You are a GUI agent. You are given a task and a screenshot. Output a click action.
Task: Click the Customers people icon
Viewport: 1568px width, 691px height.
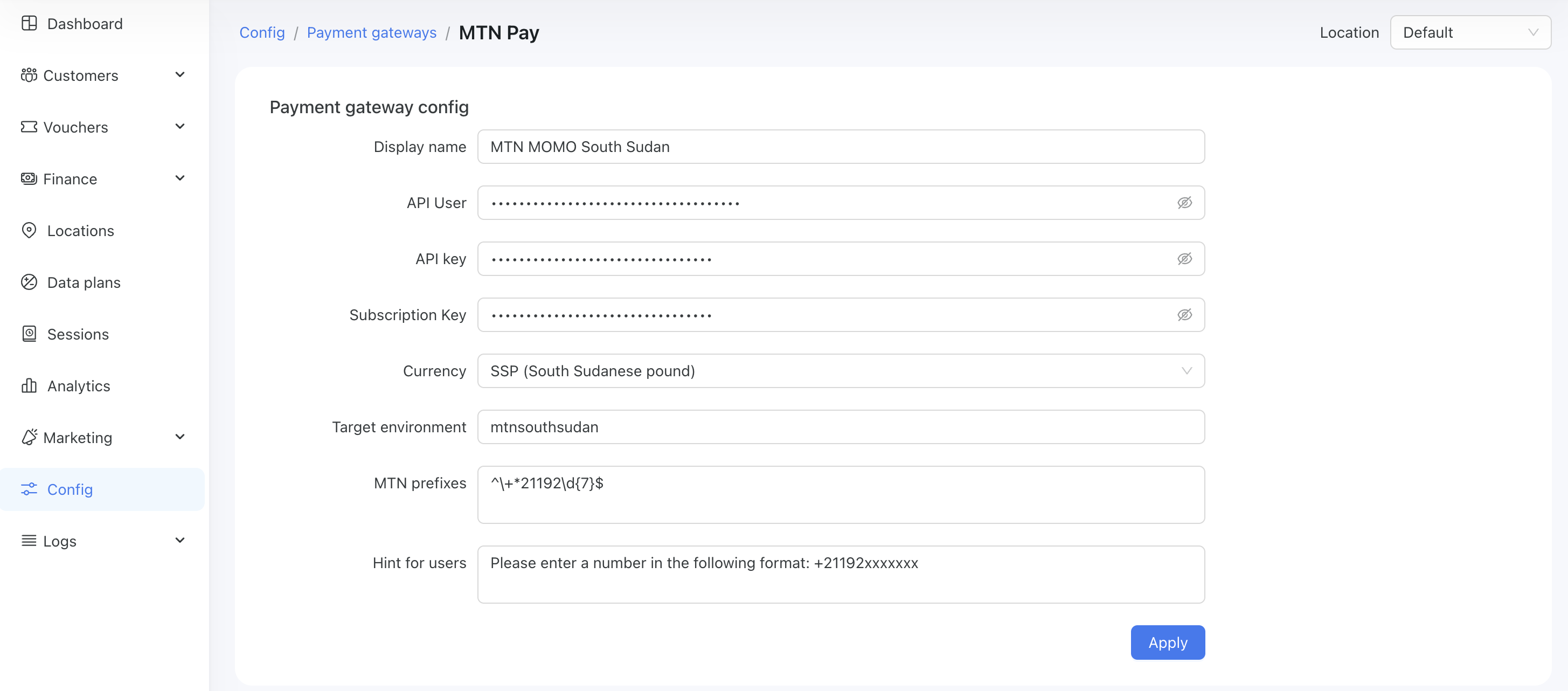[x=29, y=75]
